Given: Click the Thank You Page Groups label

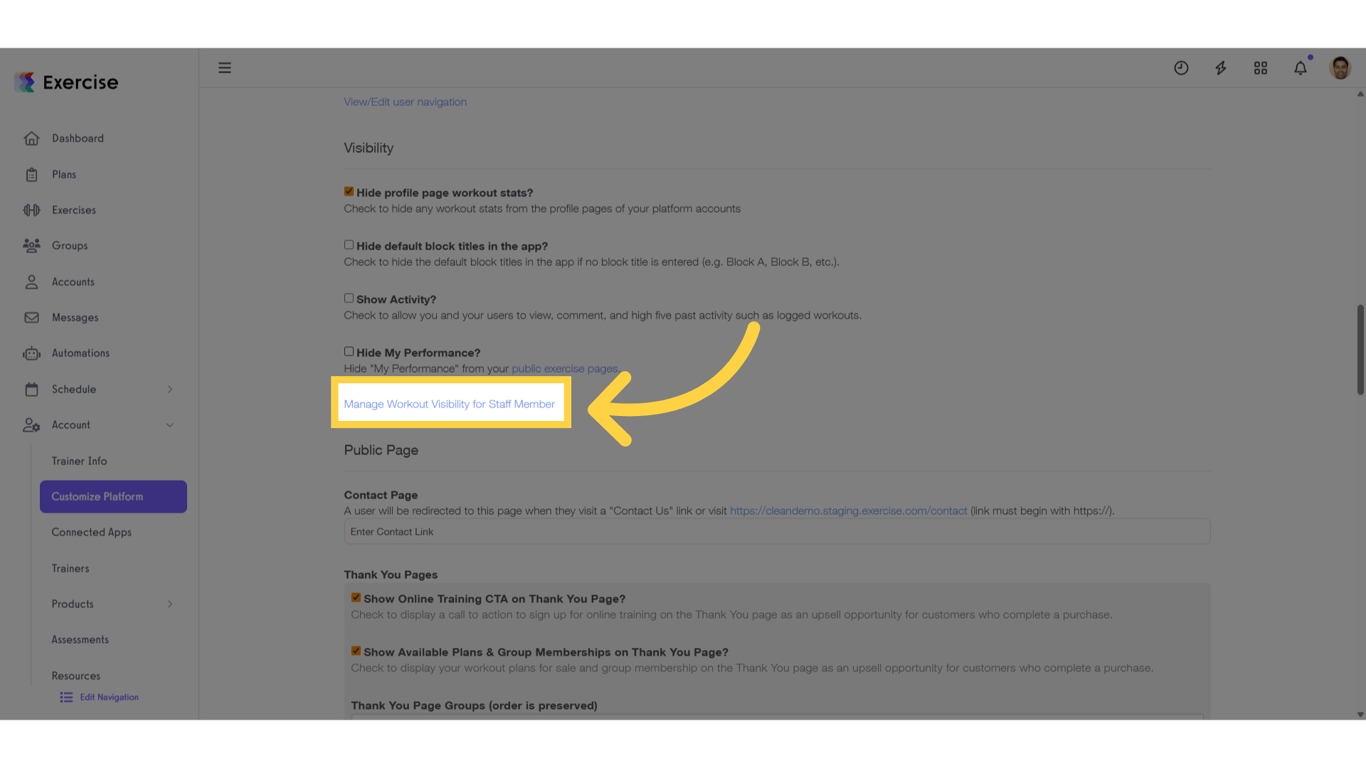Looking at the screenshot, I should (x=474, y=706).
